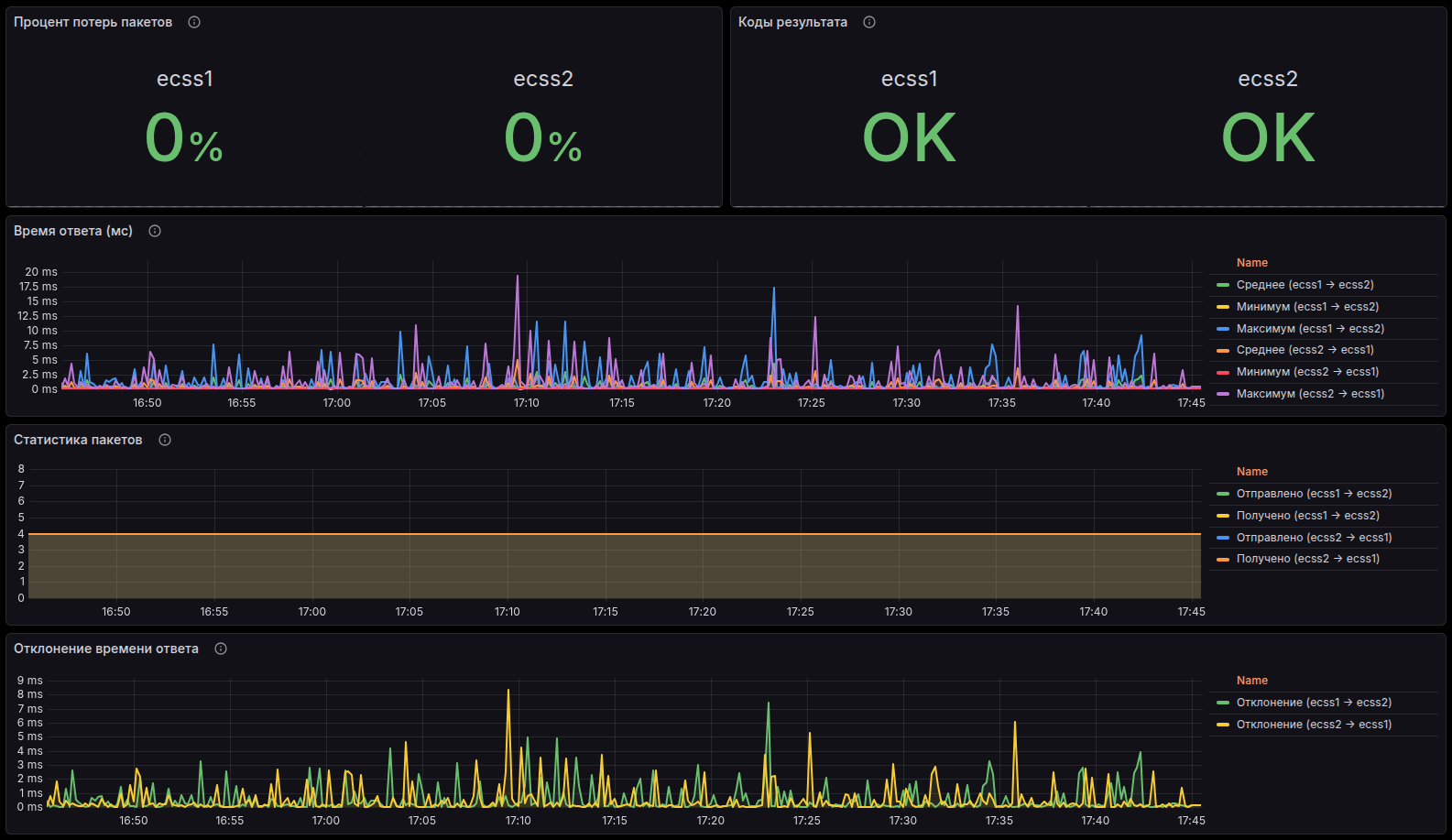The width and height of the screenshot is (1452, 840).
Task: Toggle Максимум (ecss2 → ecss1) legend series
Action: [x=1310, y=394]
